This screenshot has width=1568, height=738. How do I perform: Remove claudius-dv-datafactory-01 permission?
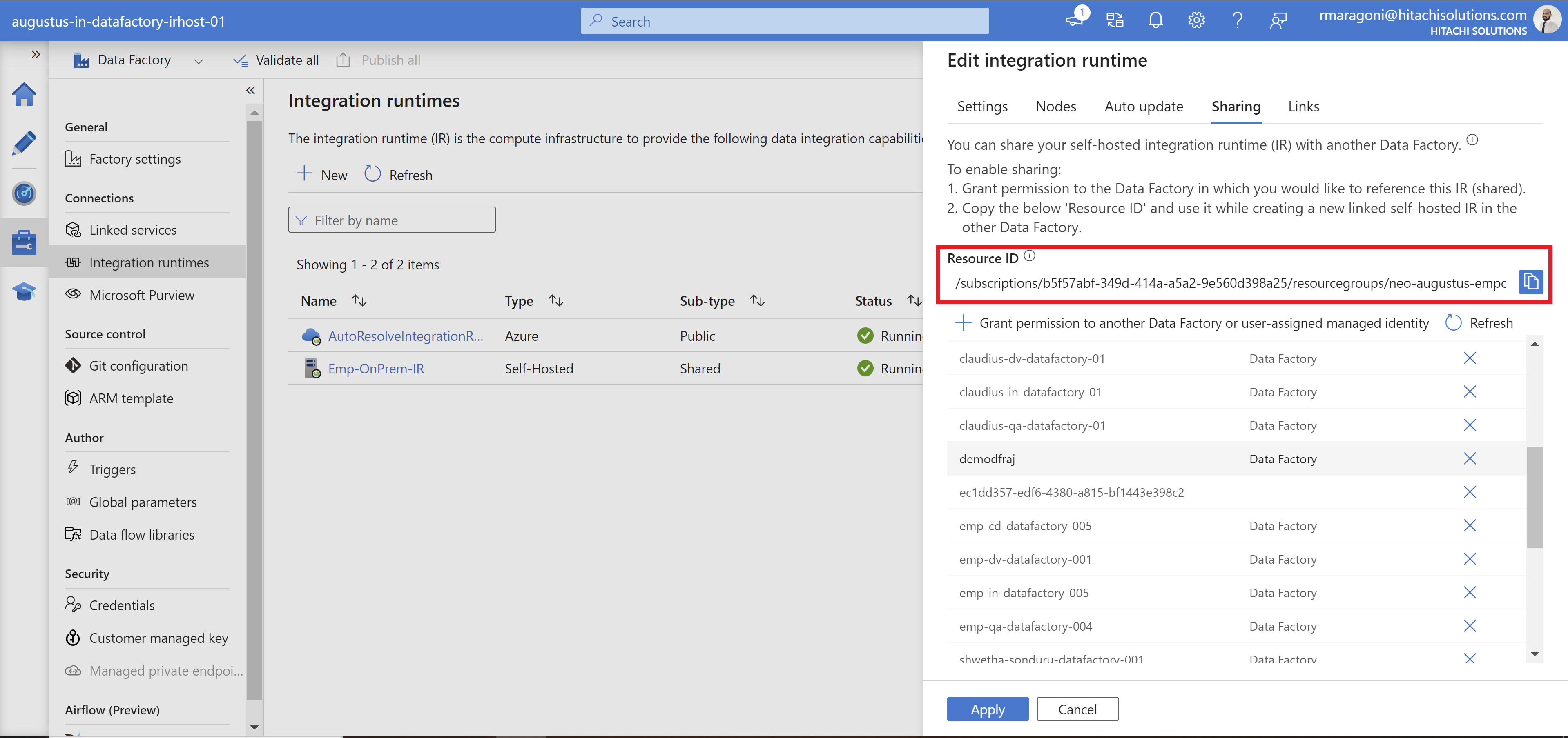click(x=1470, y=358)
